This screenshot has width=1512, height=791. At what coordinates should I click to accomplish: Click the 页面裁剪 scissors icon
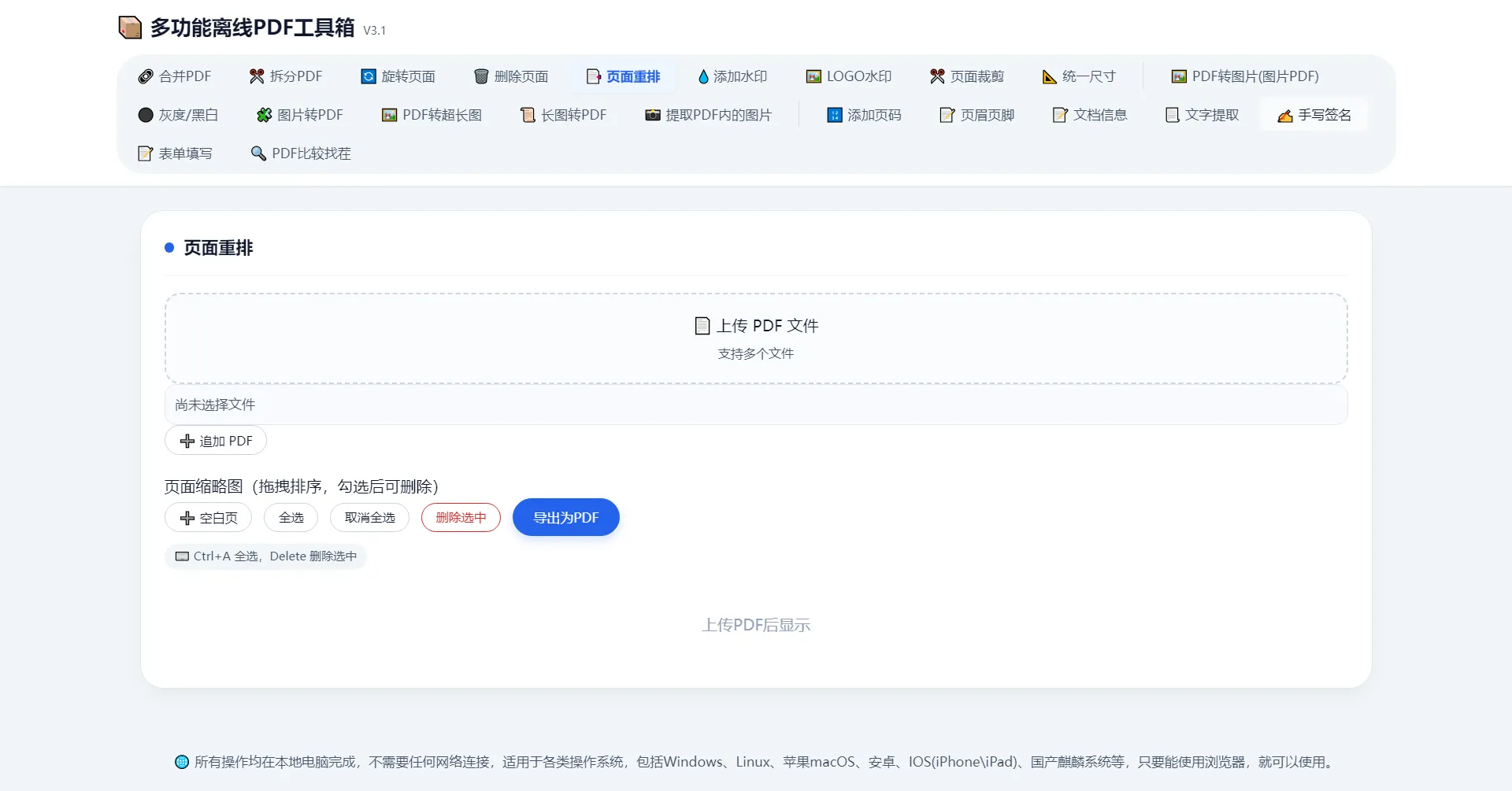click(x=937, y=76)
